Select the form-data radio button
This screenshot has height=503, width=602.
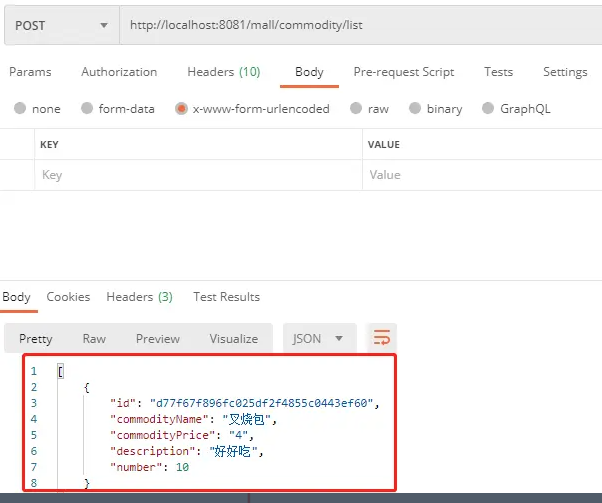87,108
